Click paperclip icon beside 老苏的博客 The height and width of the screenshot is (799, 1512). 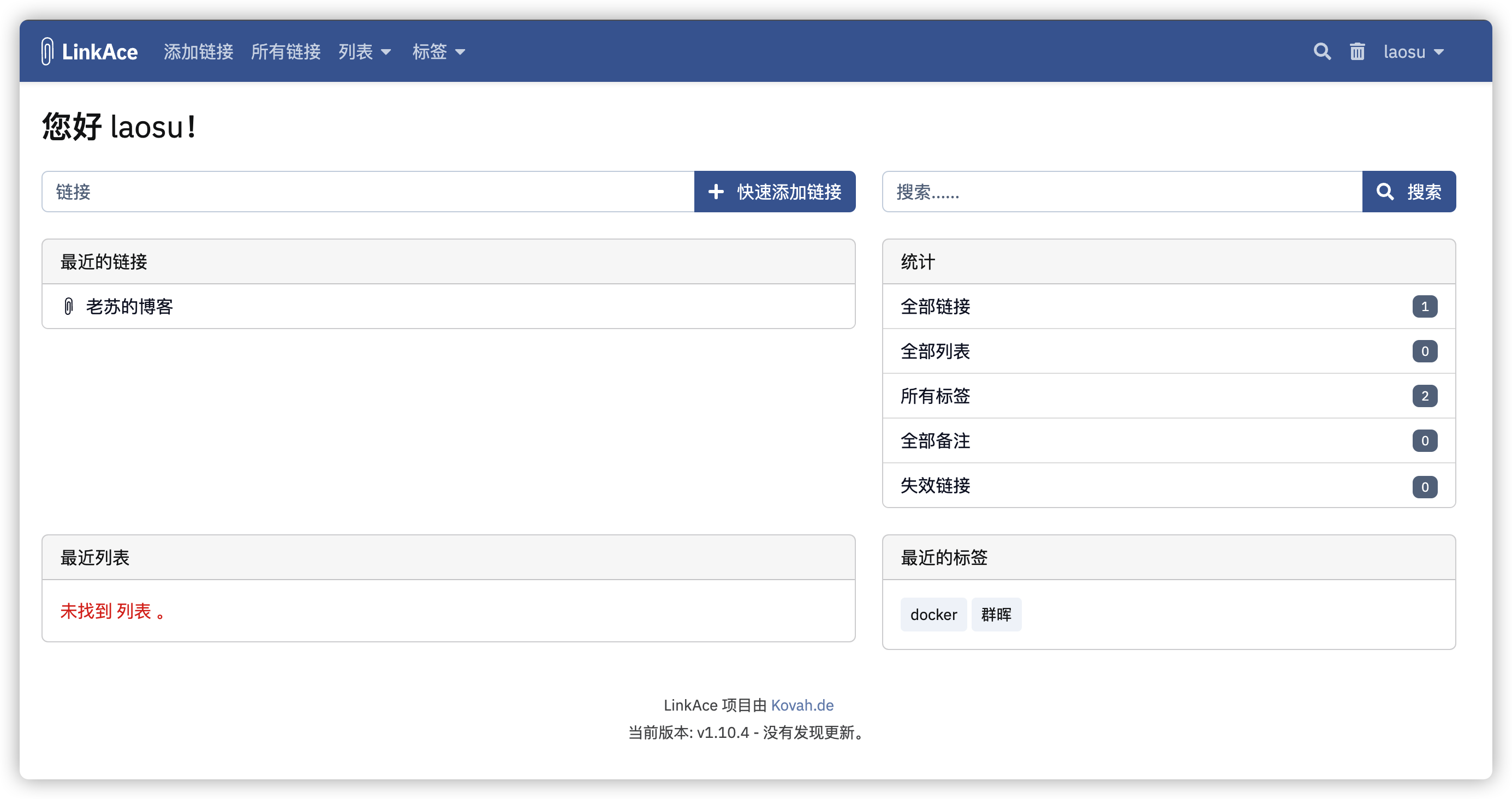69,307
